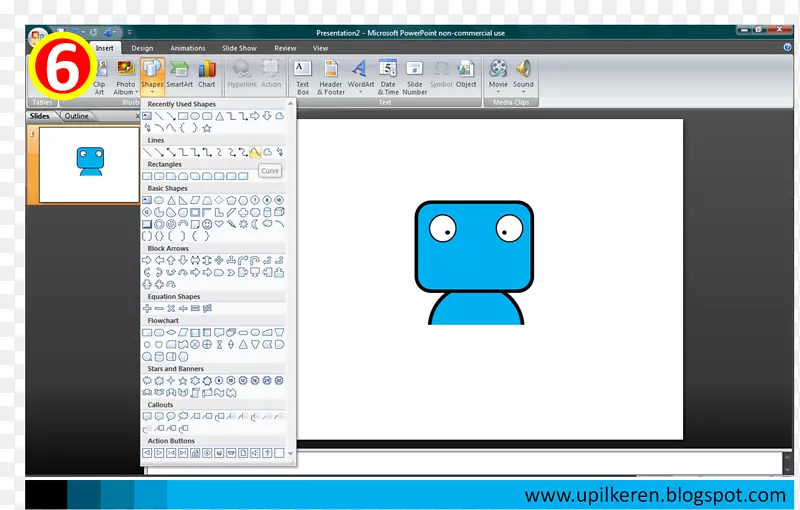Choose the Heart shape from Basic Shapes
Image resolution: width=800 pixels, height=510 pixels.
coord(219,224)
